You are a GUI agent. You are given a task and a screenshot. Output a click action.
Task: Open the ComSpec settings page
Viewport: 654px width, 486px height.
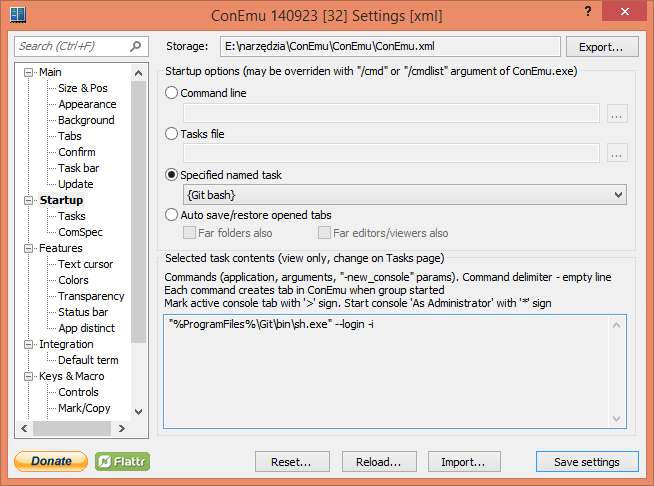(x=80, y=232)
